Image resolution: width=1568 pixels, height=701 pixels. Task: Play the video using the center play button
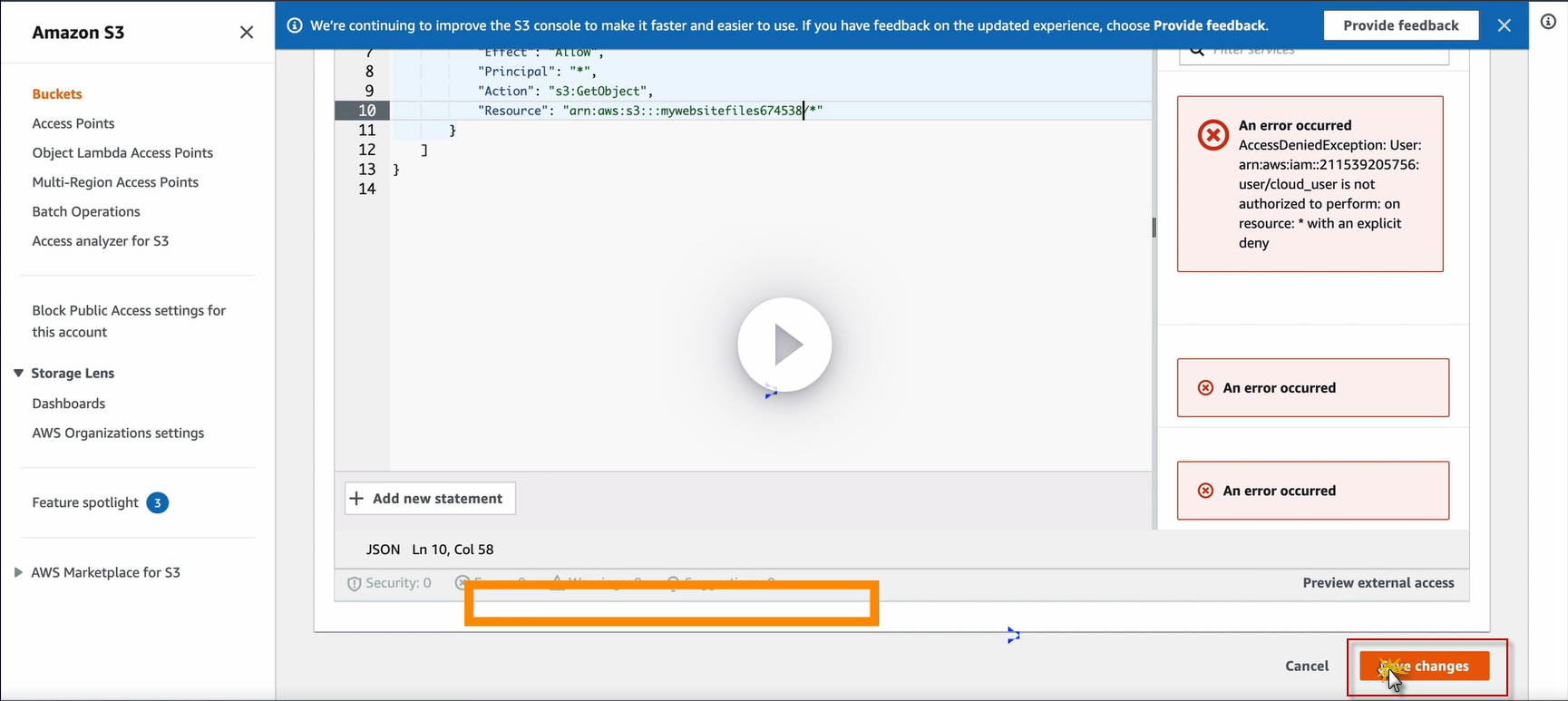784,345
